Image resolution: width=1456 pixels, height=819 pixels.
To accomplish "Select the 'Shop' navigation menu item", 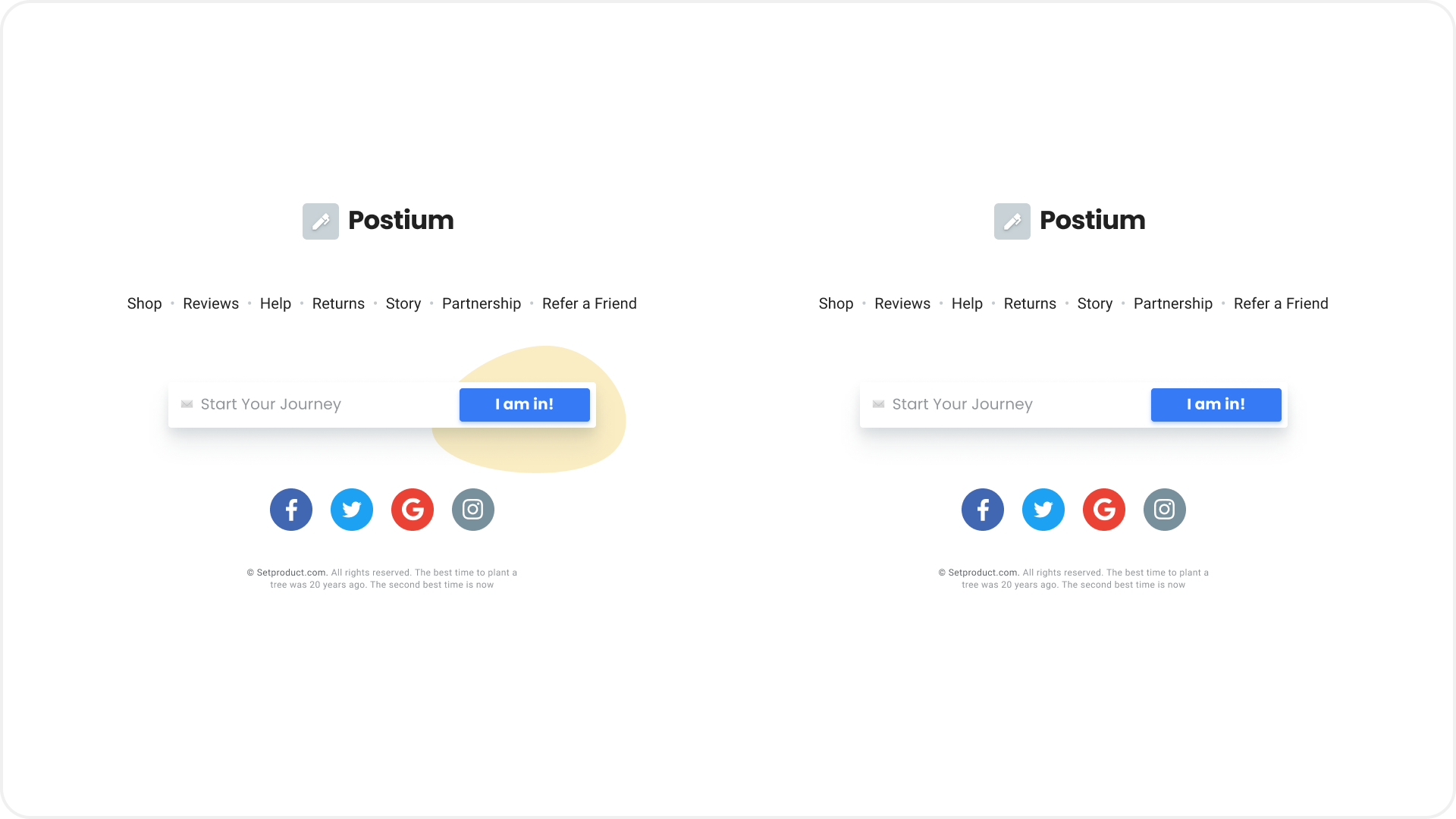I will 144,304.
